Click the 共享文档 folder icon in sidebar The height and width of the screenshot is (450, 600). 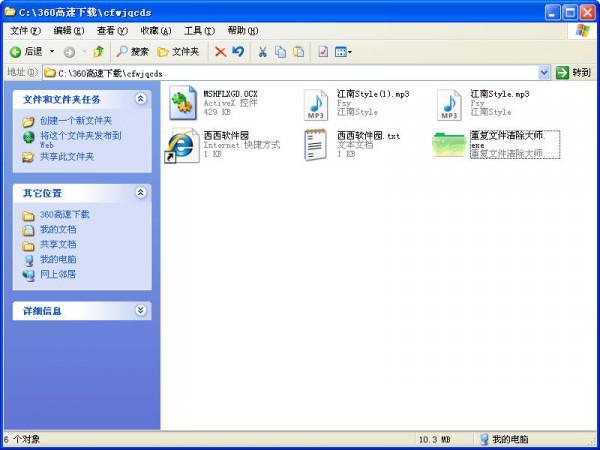(28, 246)
